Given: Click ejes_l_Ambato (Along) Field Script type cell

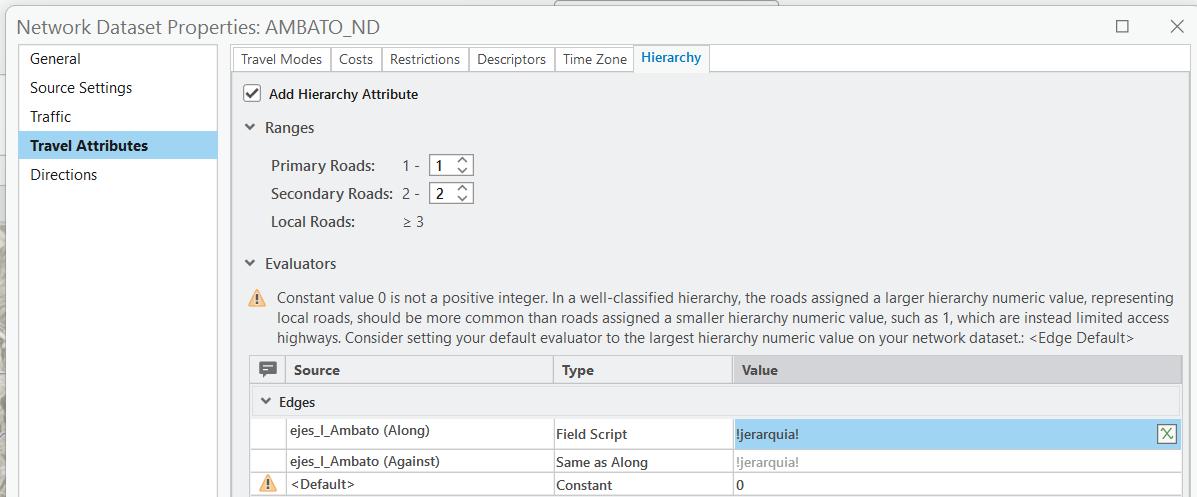Looking at the screenshot, I should coord(642,435).
